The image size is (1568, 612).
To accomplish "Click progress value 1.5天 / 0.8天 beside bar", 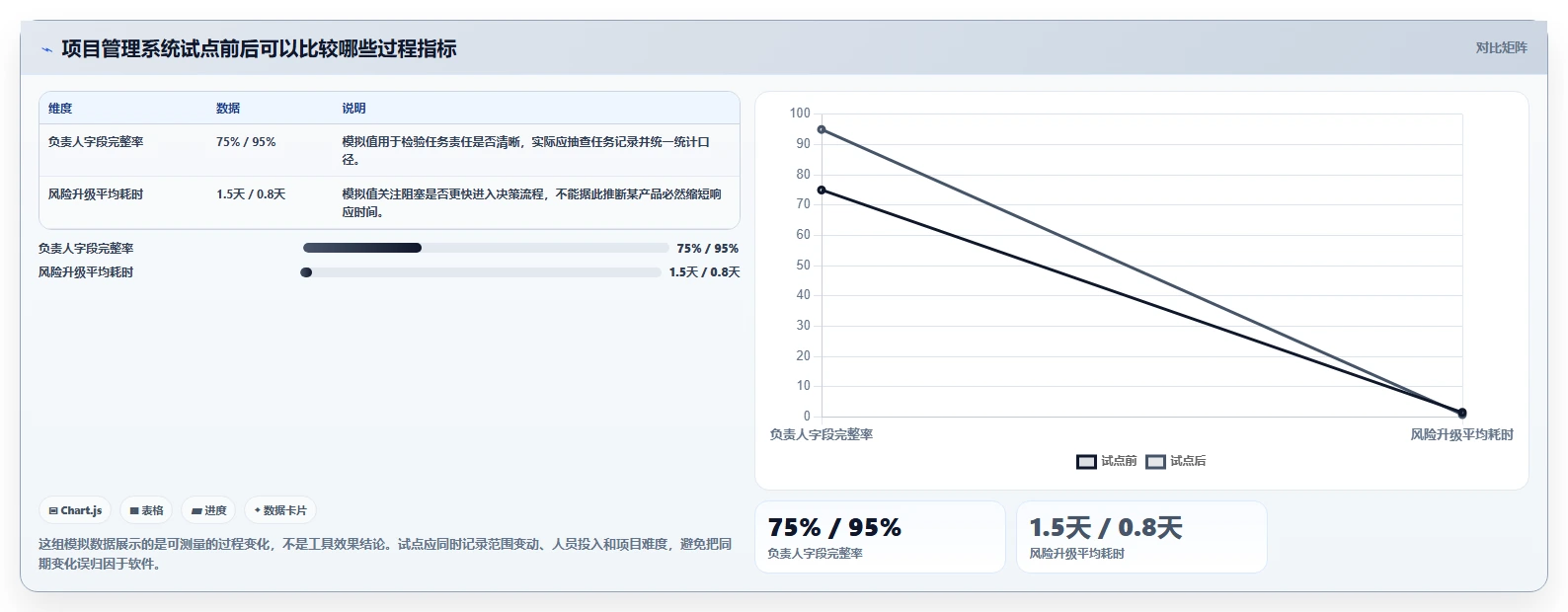I will [x=704, y=272].
